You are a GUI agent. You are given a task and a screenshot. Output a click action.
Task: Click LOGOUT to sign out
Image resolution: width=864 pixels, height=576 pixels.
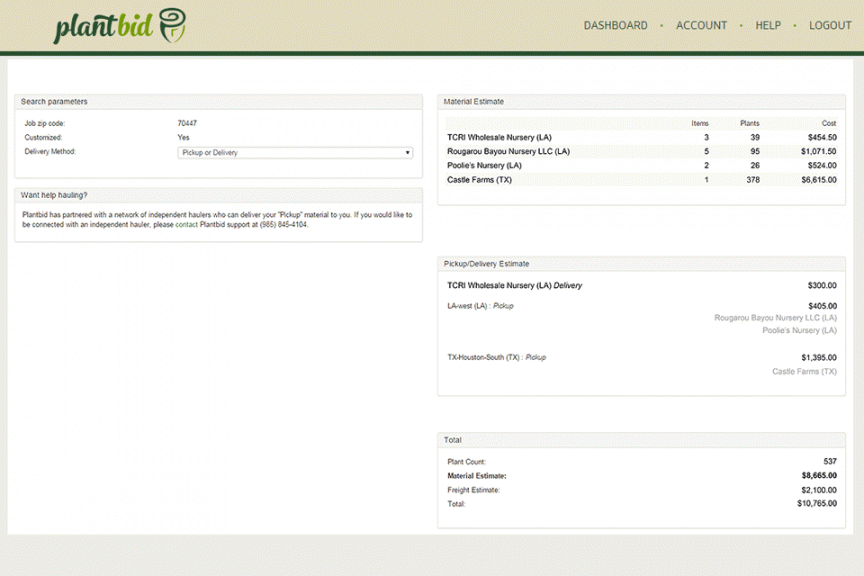(830, 25)
